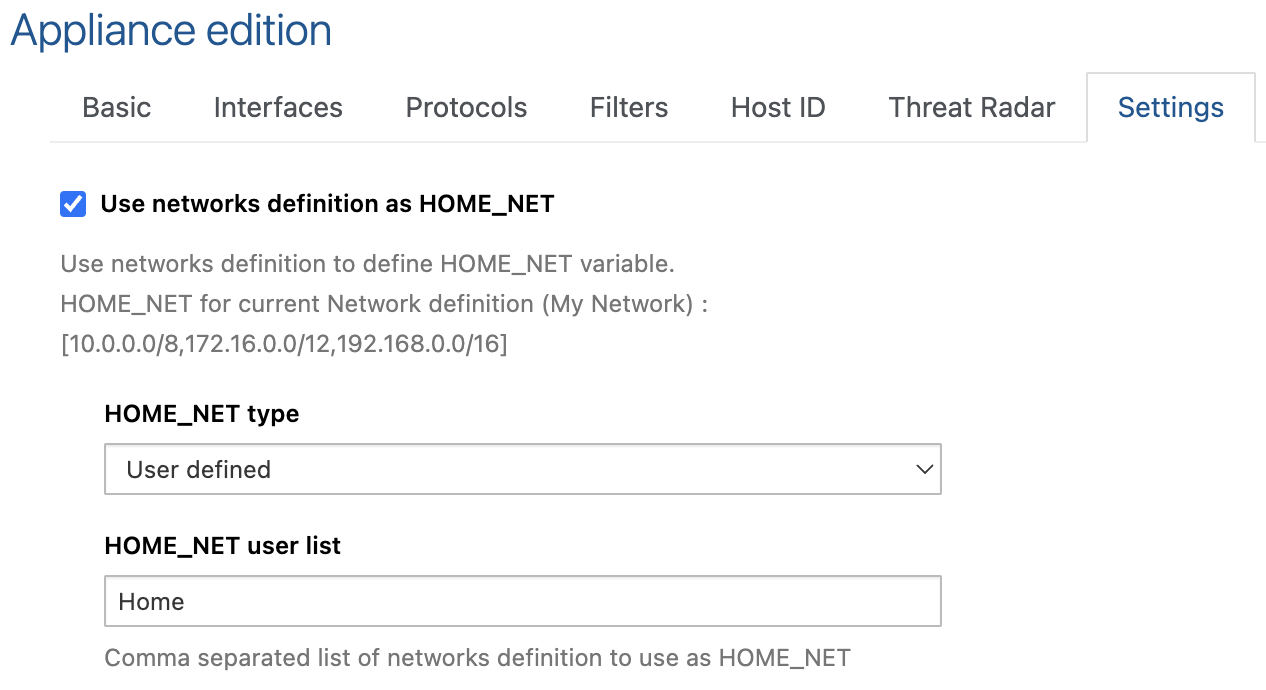Click the 10.0.0.0/8 network range list text
1266x690 pixels.
[x=284, y=345]
